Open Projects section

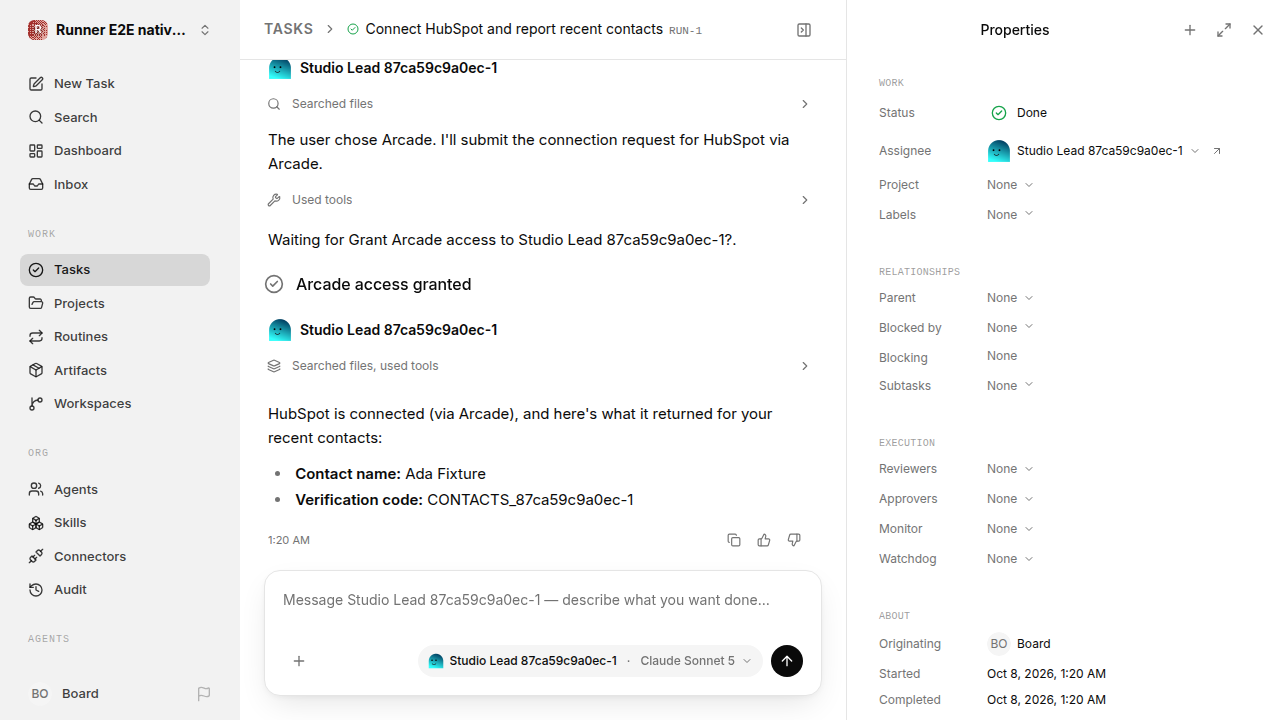coord(115,303)
